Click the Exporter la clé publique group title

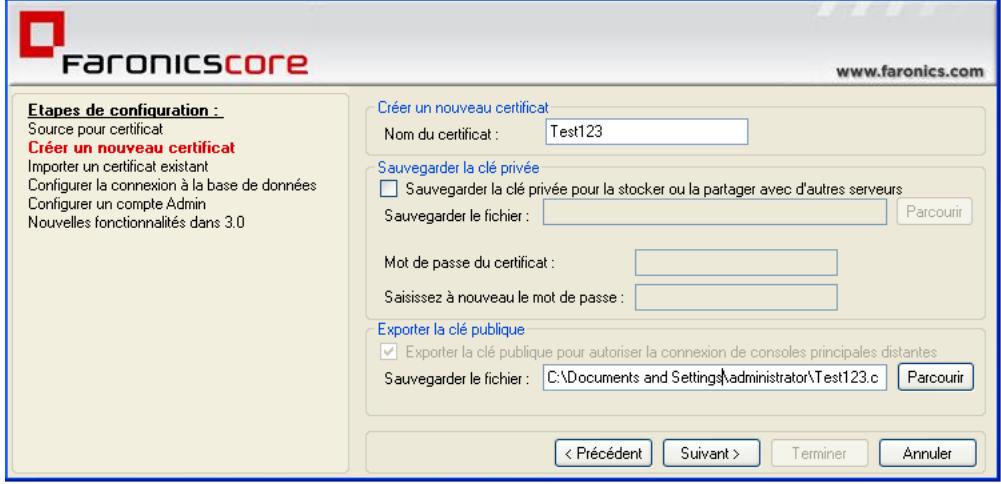[x=451, y=329]
